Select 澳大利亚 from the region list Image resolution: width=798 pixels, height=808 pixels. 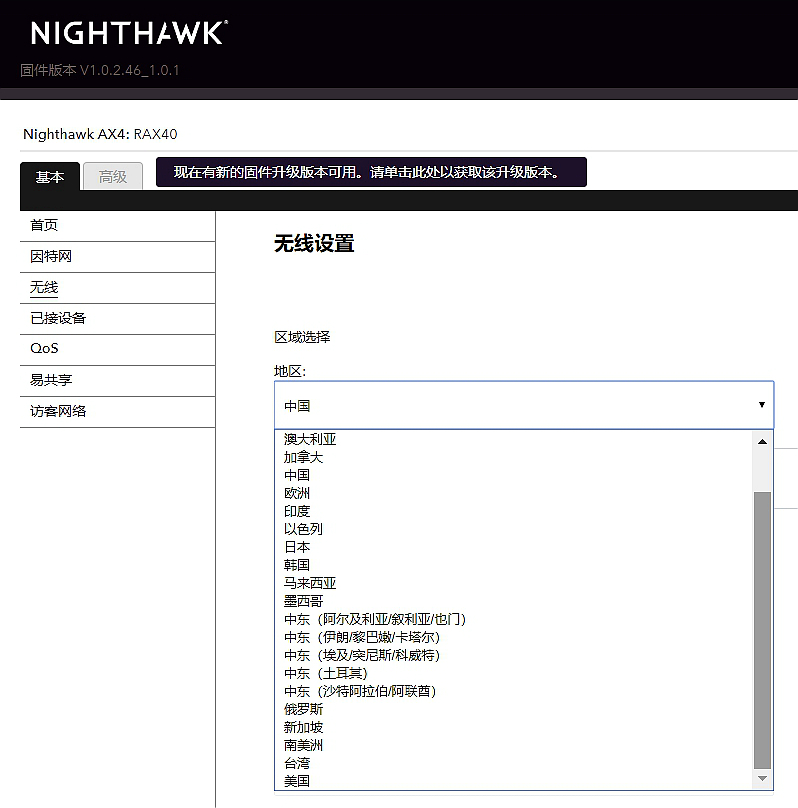[514, 439]
